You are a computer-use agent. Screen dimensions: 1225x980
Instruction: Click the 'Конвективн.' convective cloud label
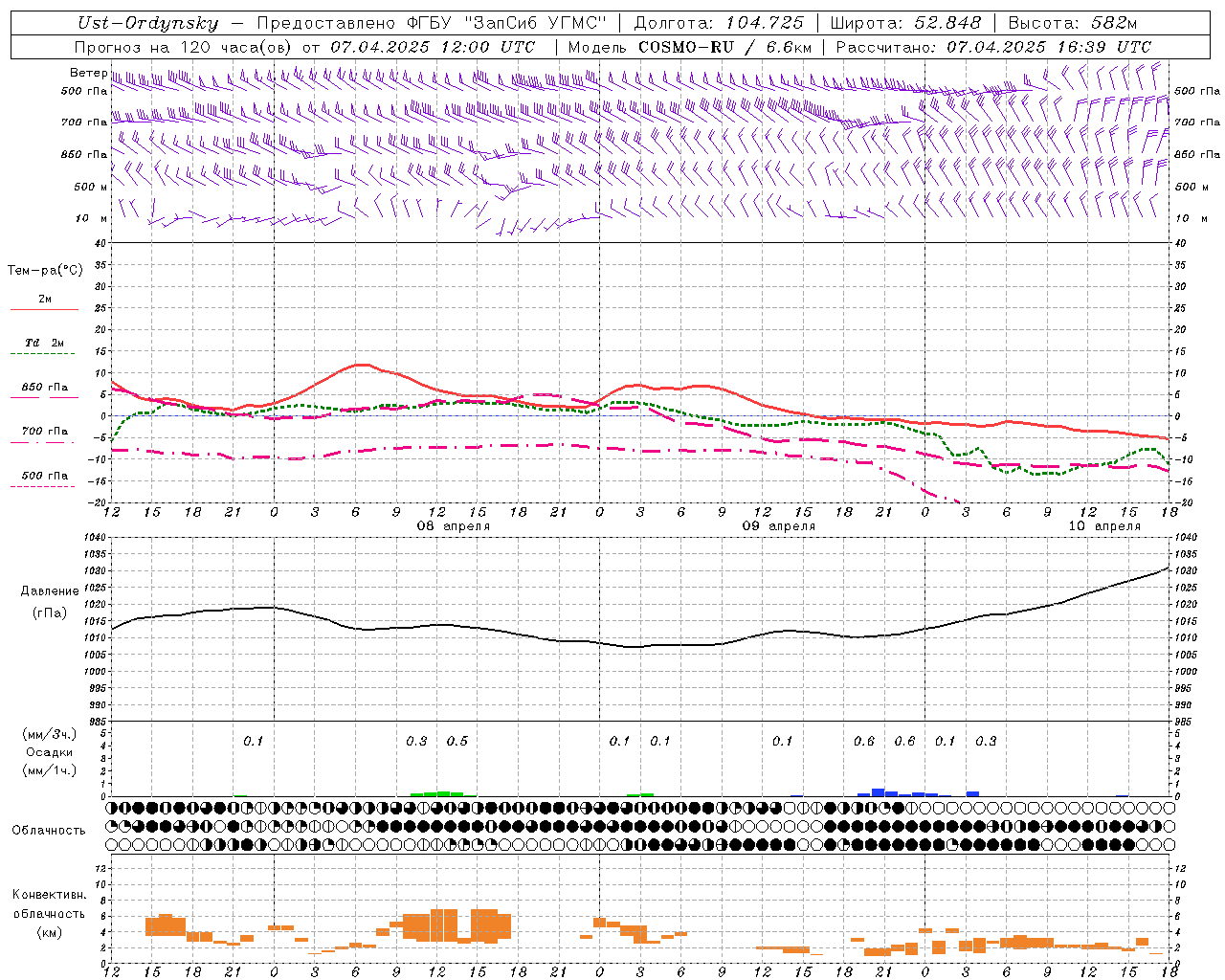coord(49,895)
